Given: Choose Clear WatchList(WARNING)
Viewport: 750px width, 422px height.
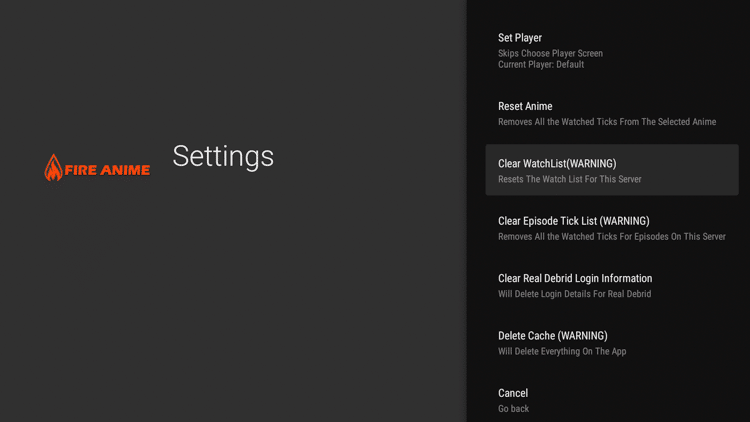Looking at the screenshot, I should coord(557,164).
